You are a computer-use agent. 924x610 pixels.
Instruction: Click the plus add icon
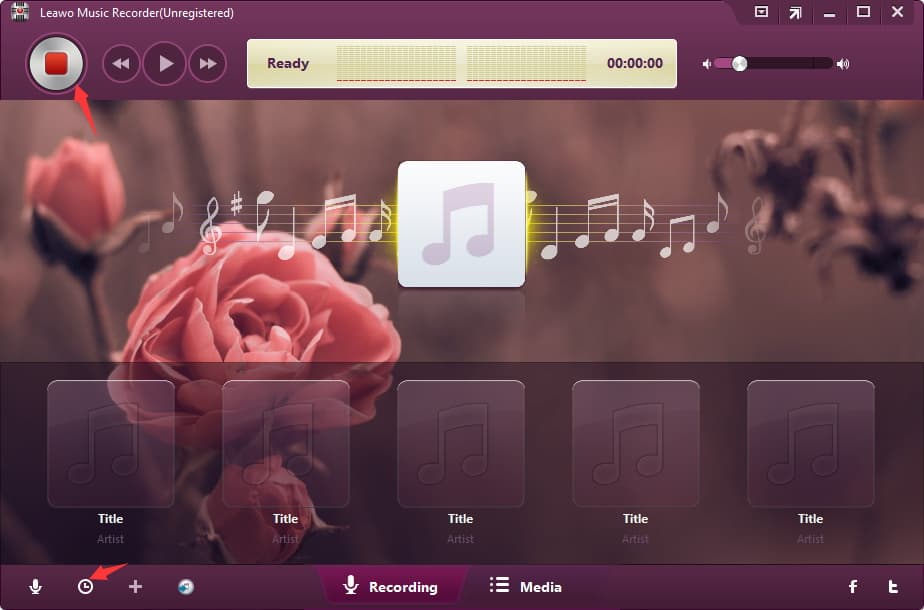(x=136, y=587)
